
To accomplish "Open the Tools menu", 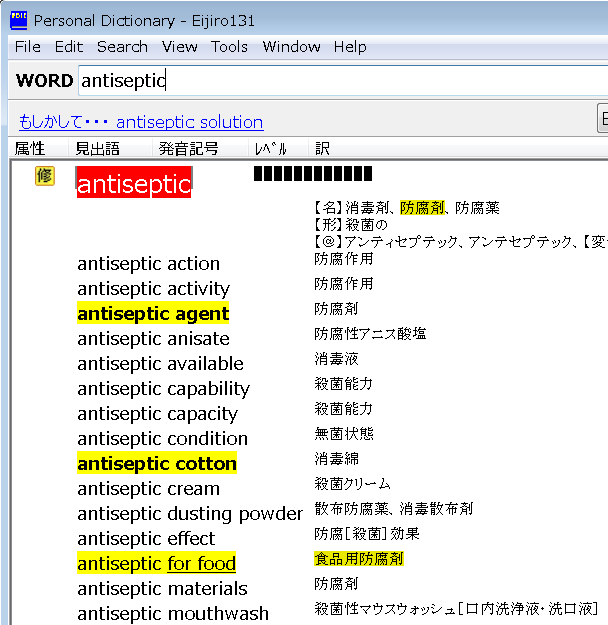I will tap(229, 47).
